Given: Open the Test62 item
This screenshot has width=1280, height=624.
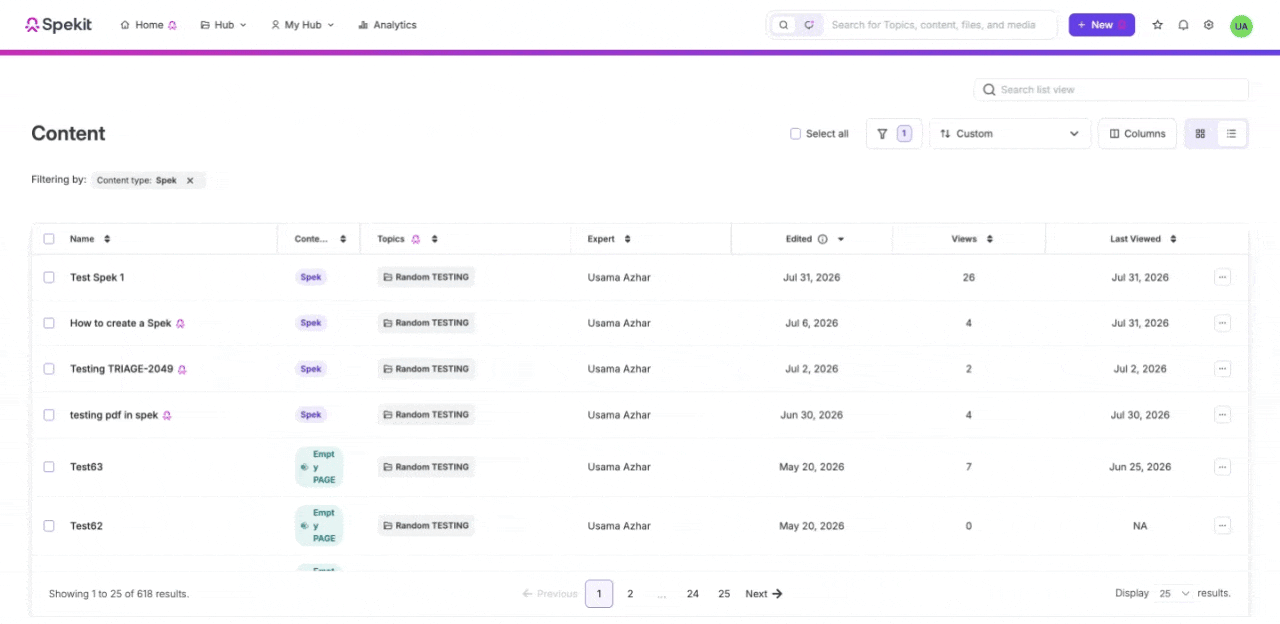Looking at the screenshot, I should point(86,526).
